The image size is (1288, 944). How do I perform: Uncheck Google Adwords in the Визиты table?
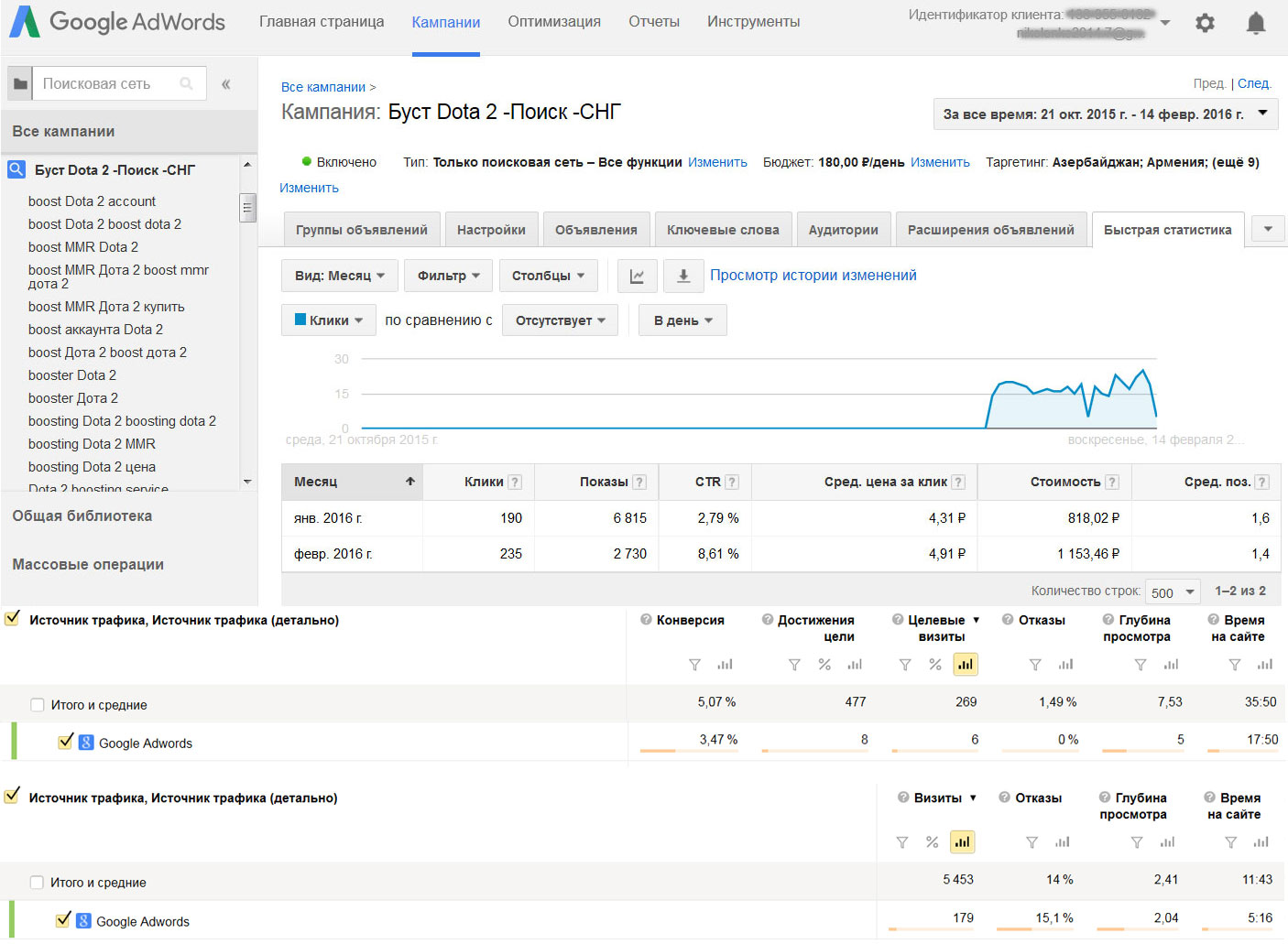(63, 920)
